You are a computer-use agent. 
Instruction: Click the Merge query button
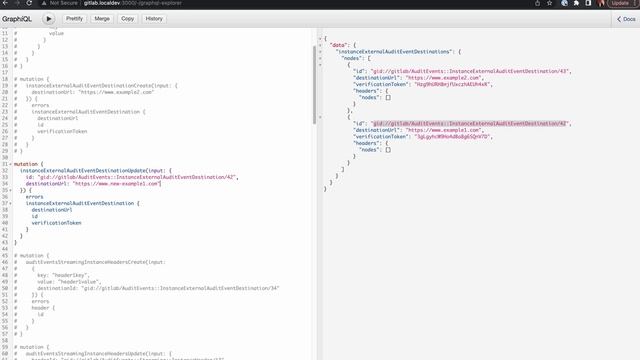click(x=102, y=19)
